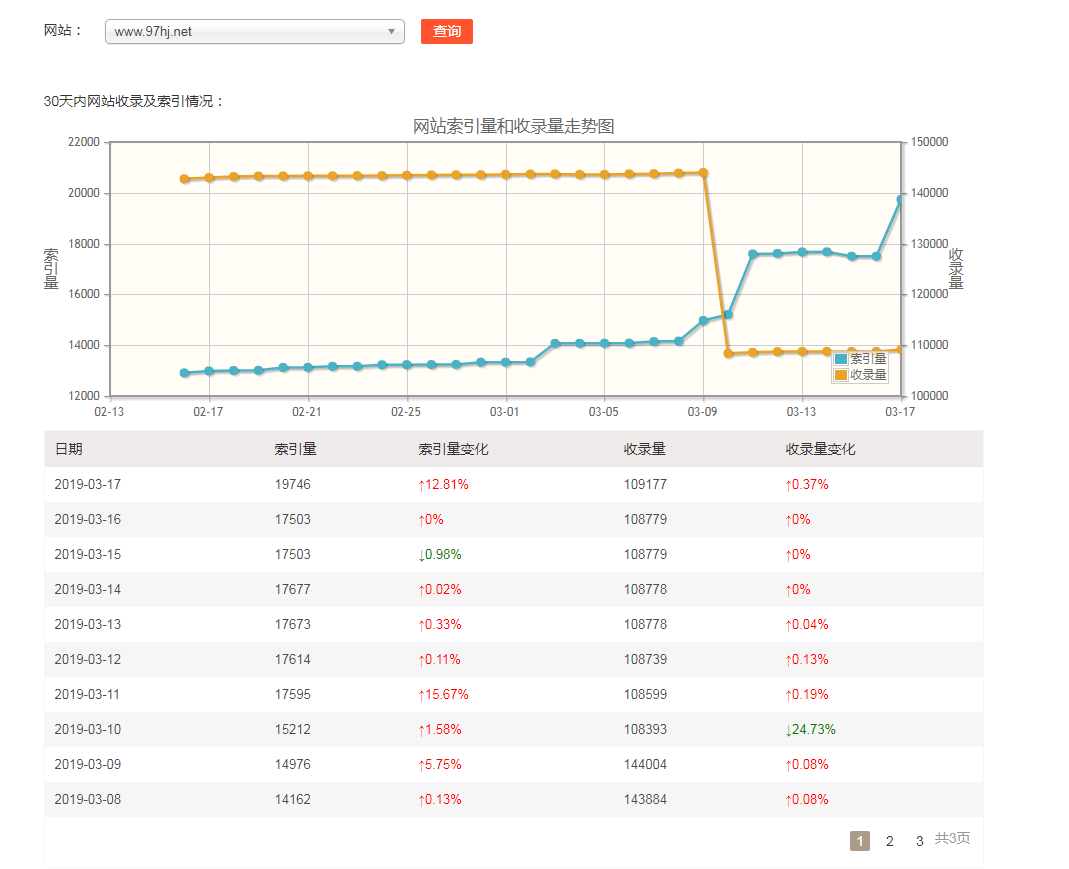
Task: Click collected value 108739
Action: (x=645, y=659)
